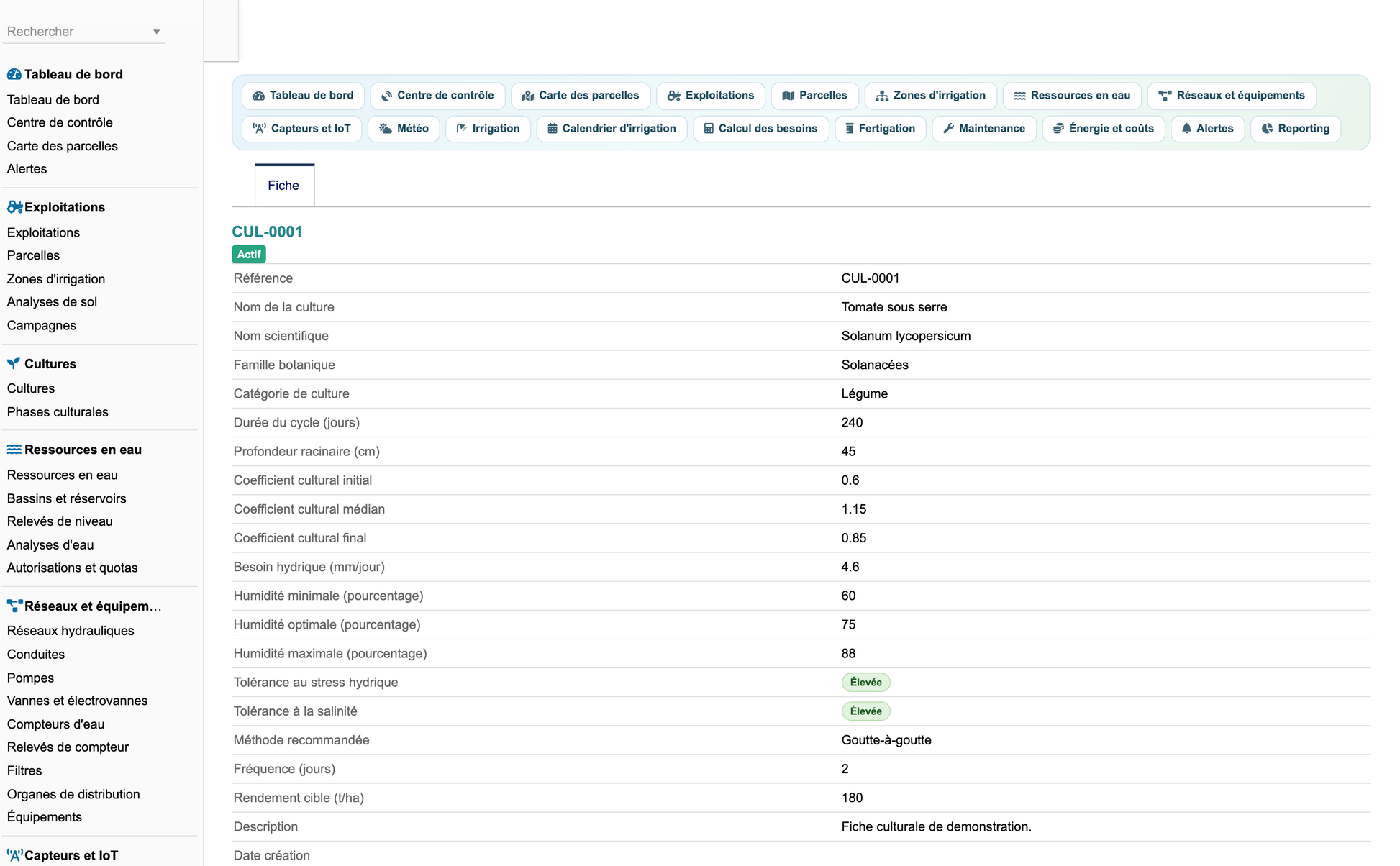
Task: Click the value Tomate sous serre
Action: (894, 307)
